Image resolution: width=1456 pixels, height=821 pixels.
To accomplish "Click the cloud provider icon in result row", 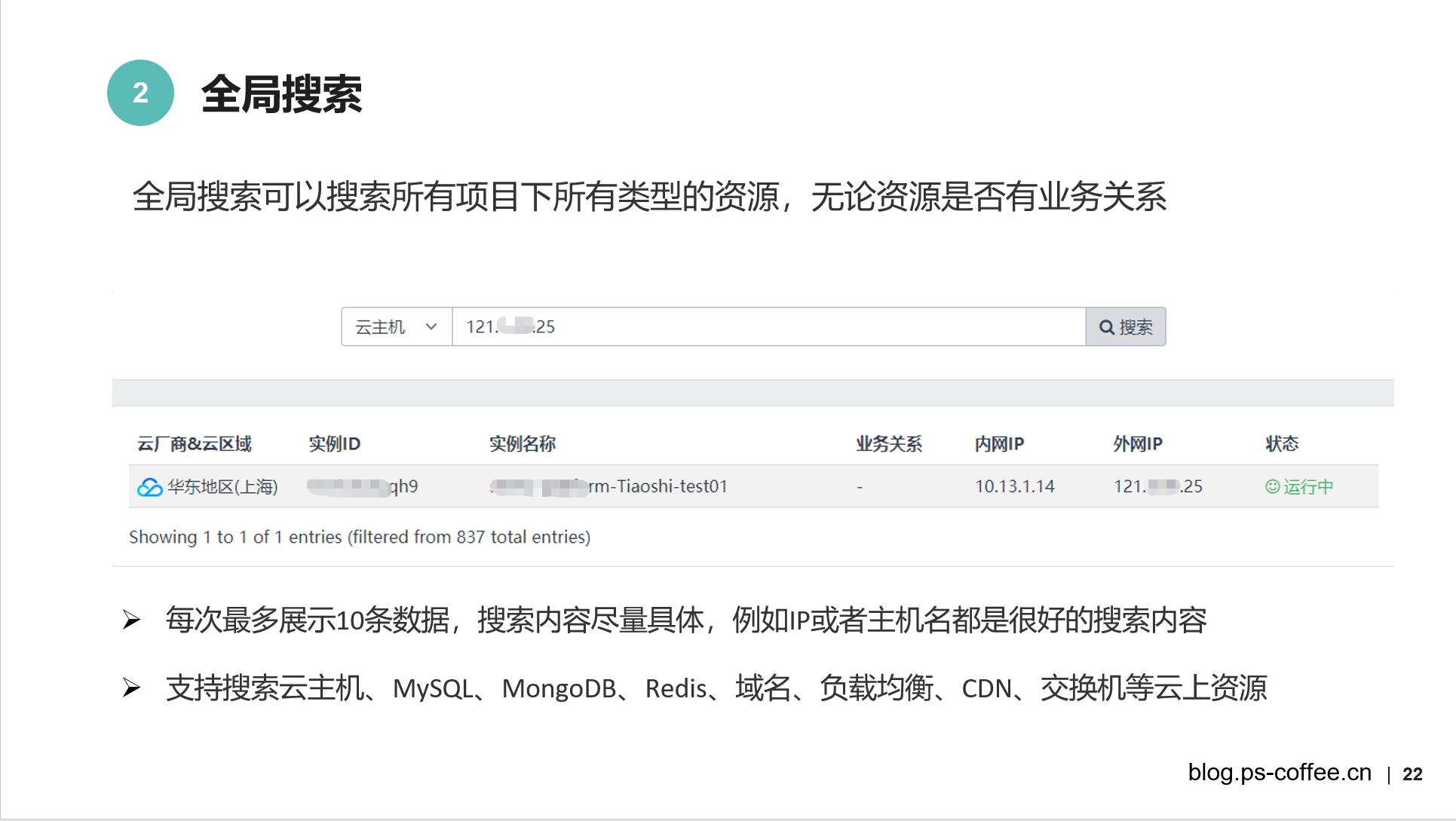I will 149,487.
